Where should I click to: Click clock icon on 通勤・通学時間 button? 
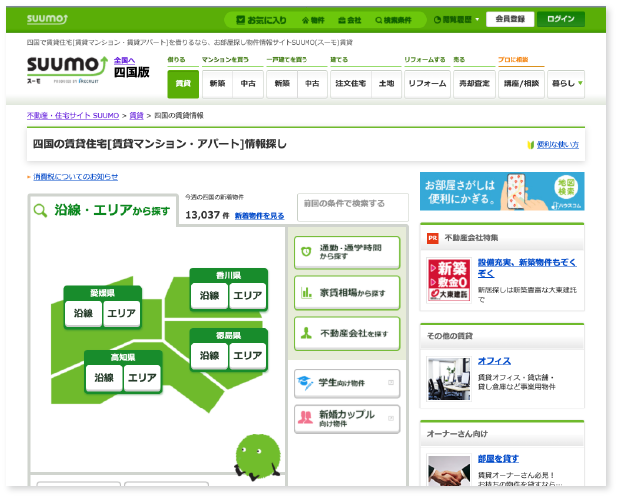(x=306, y=251)
